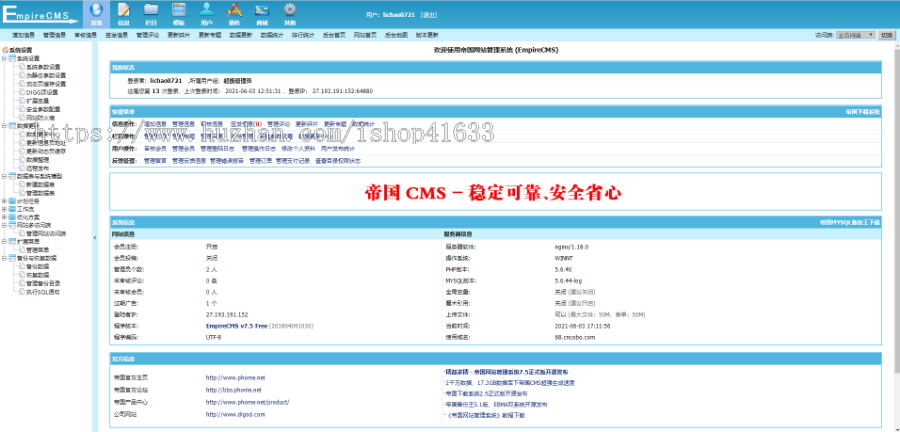Click the 退出 logout link
This screenshot has width=900, height=432.
(428, 14)
